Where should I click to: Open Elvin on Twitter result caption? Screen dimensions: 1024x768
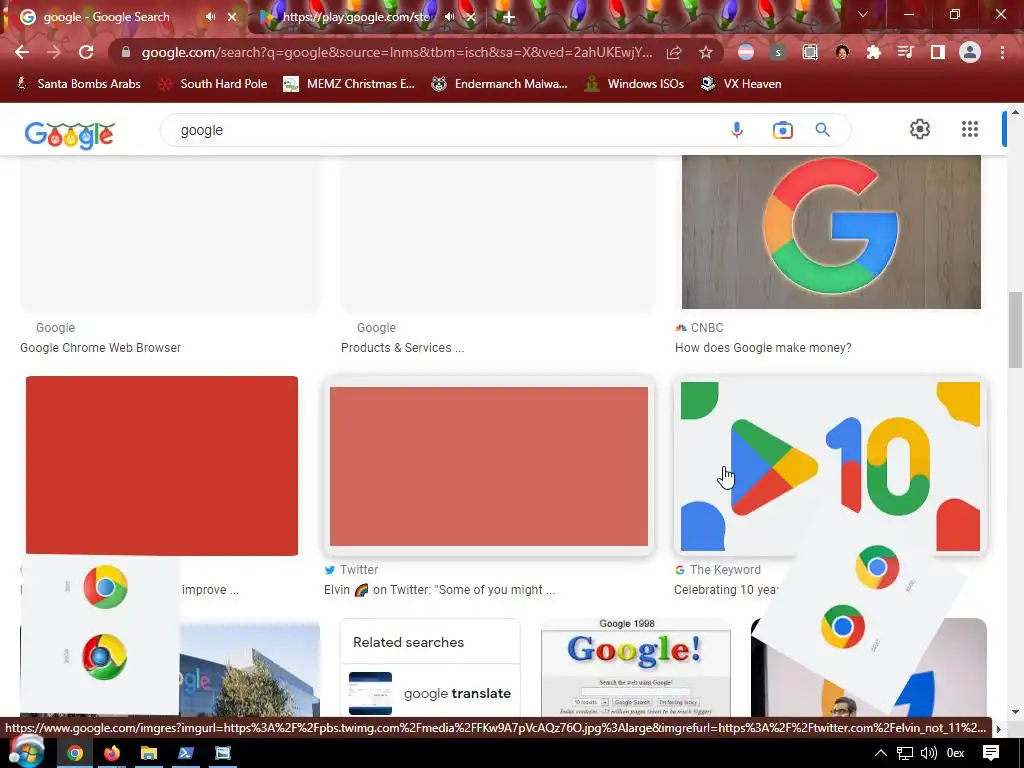pos(440,590)
